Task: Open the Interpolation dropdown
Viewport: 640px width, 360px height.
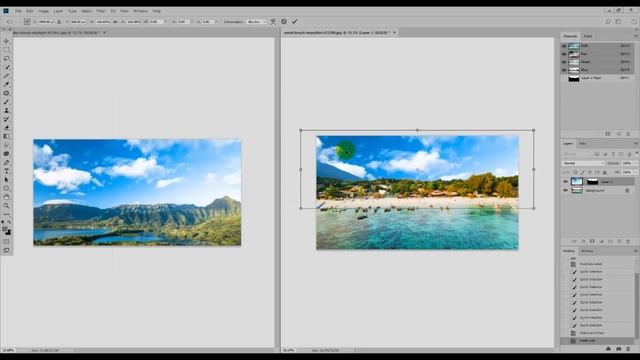Action: 256,22
